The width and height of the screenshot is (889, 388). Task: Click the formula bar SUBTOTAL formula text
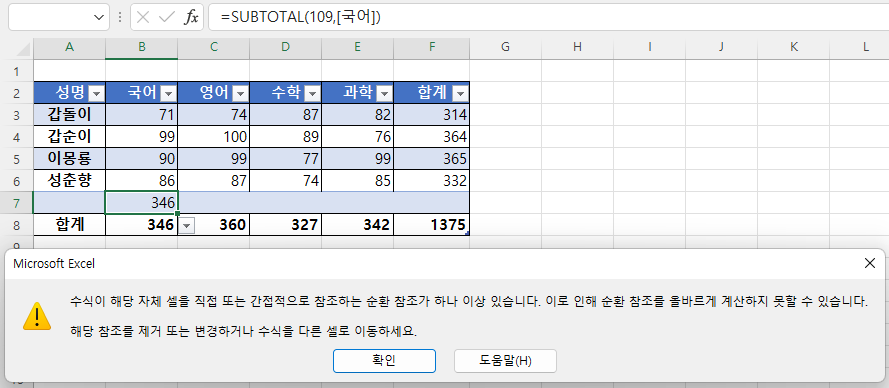pyautogui.click(x=301, y=18)
